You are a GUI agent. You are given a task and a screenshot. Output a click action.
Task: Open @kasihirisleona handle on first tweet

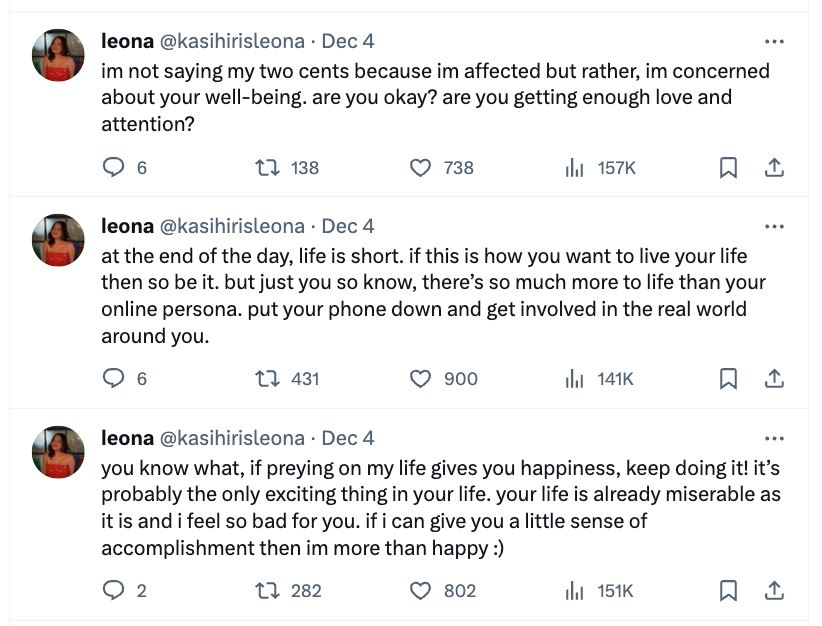[232, 42]
